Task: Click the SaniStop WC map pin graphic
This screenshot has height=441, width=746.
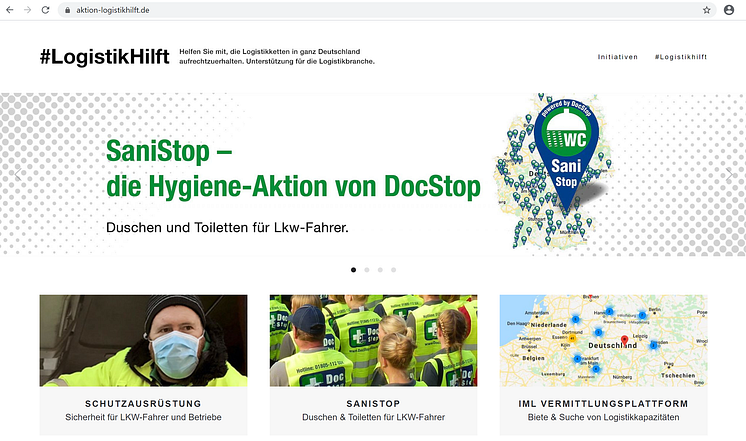Action: [566, 157]
